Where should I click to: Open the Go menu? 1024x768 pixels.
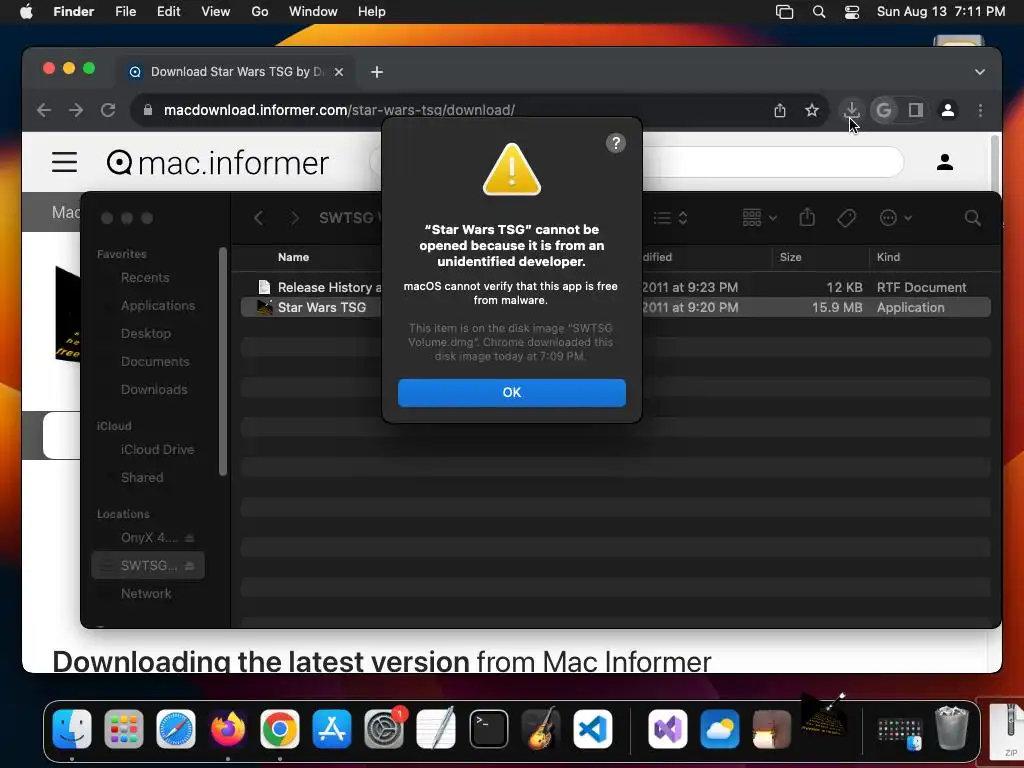[x=260, y=12]
